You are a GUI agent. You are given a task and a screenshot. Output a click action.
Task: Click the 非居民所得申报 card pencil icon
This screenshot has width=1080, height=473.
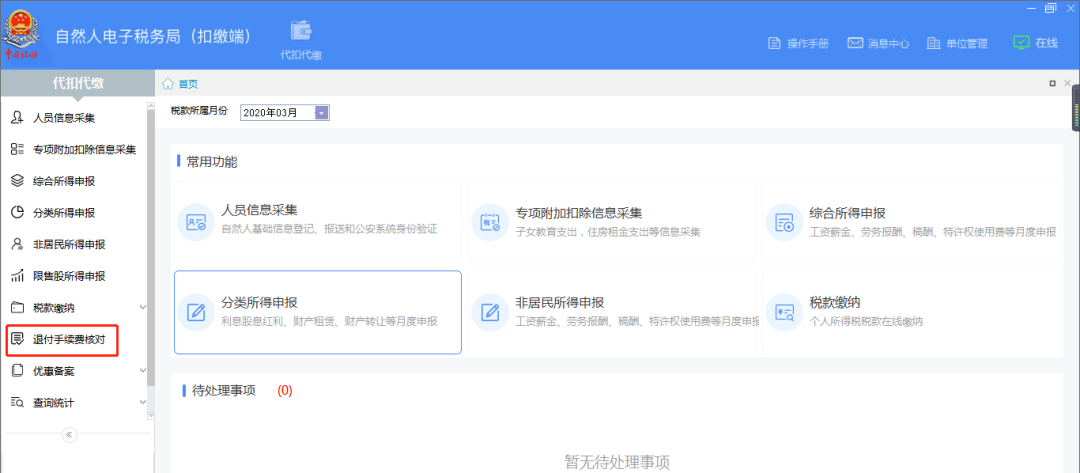tap(490, 312)
